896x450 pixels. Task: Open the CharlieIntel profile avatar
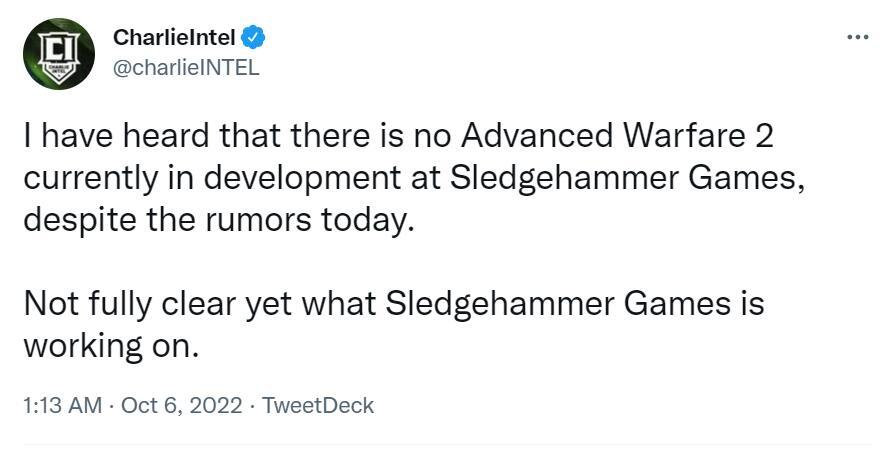[59, 53]
